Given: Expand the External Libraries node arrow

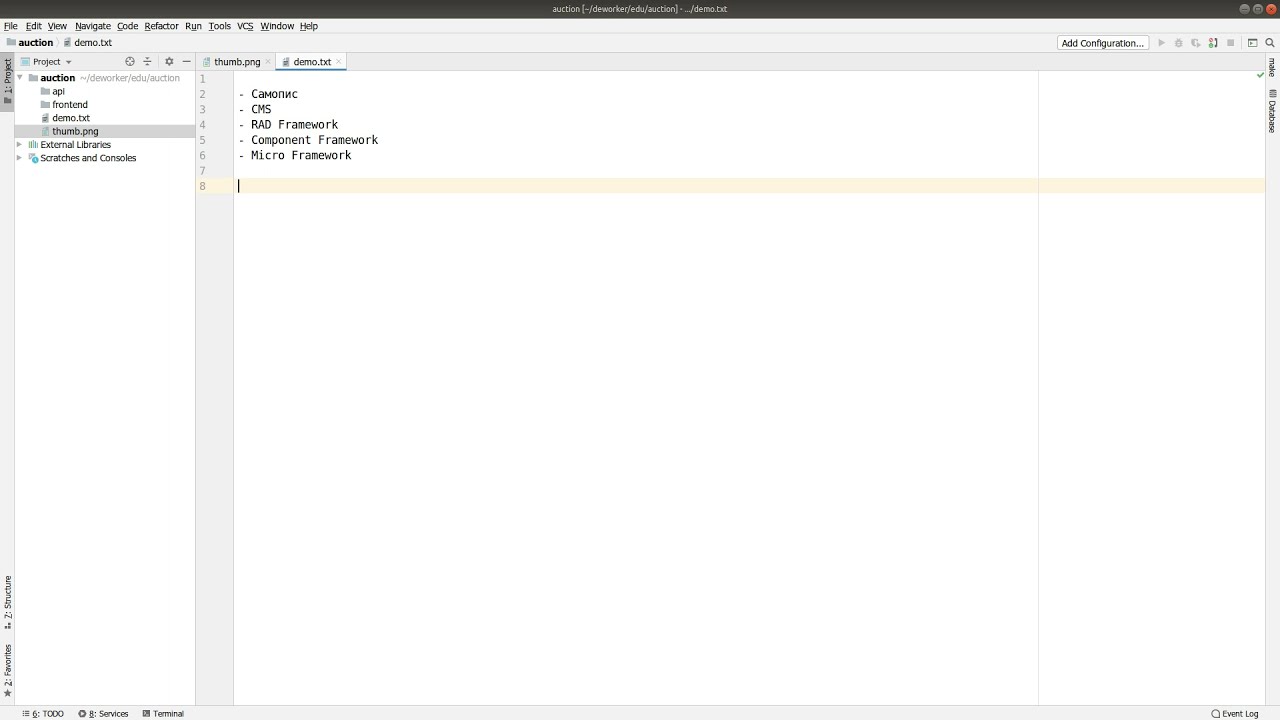Looking at the screenshot, I should 20,145.
